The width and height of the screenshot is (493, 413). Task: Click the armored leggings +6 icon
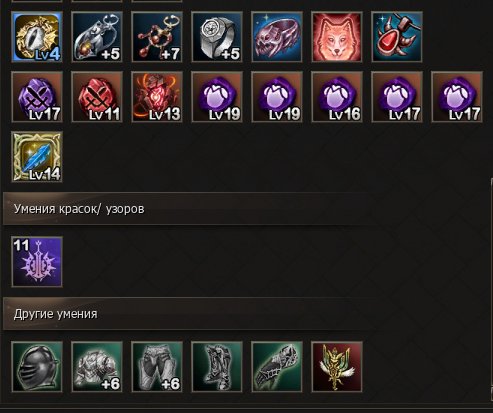tap(157, 367)
